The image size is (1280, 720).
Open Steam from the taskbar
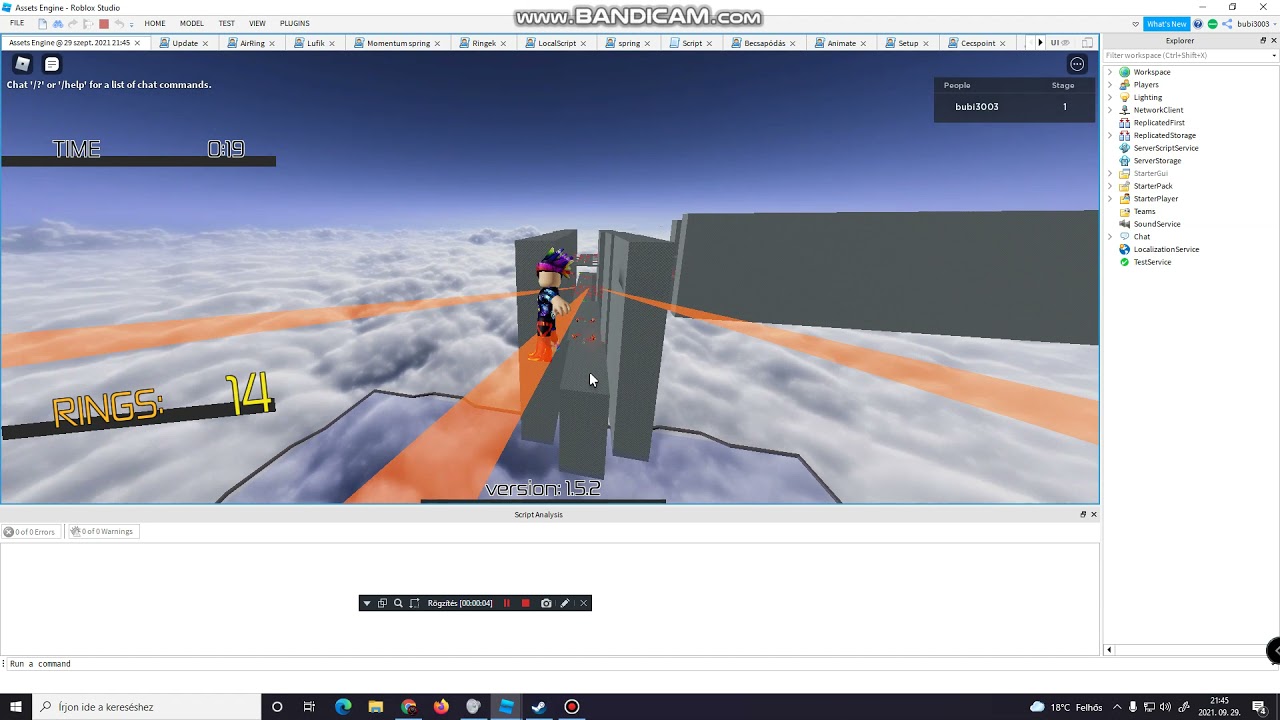click(x=538, y=707)
